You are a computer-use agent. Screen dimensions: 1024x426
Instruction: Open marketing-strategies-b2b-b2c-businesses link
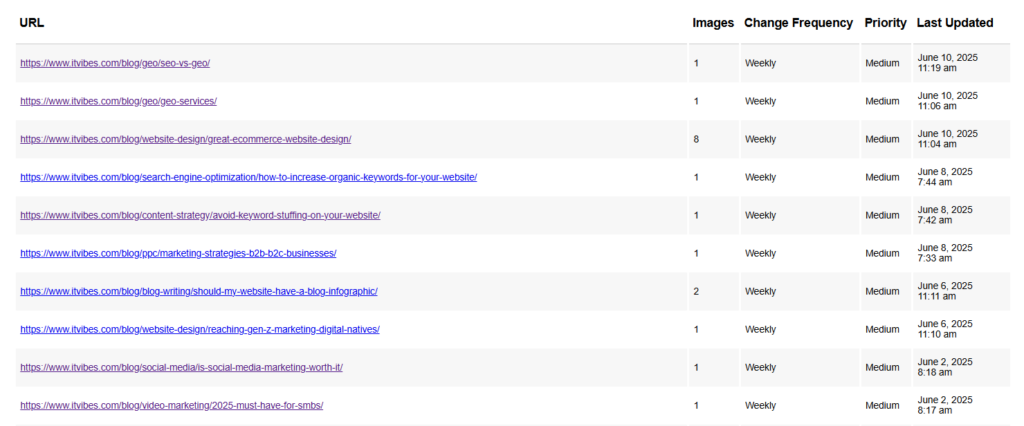pyautogui.click(x=178, y=253)
